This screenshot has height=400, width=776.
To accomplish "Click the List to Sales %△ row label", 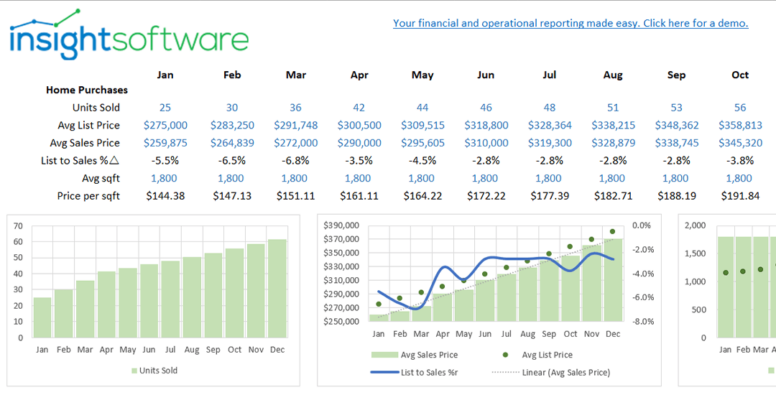I will 80,160.
